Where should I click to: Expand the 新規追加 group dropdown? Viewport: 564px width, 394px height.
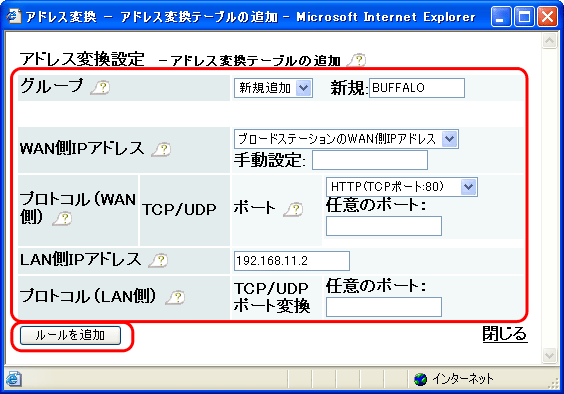tap(273, 88)
